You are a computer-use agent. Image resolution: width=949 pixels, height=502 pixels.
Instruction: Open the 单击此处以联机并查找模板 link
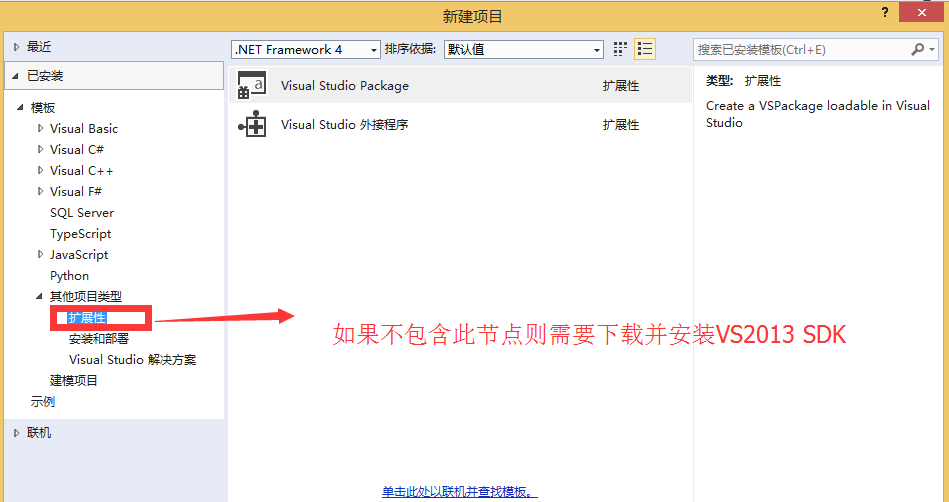click(x=460, y=492)
